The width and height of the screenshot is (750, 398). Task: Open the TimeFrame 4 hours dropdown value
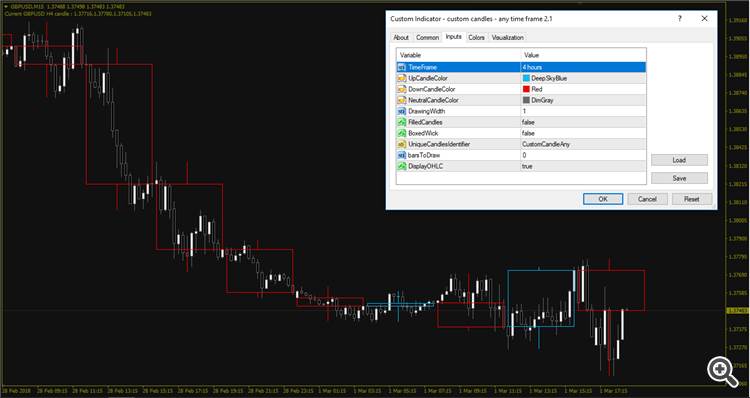point(583,67)
